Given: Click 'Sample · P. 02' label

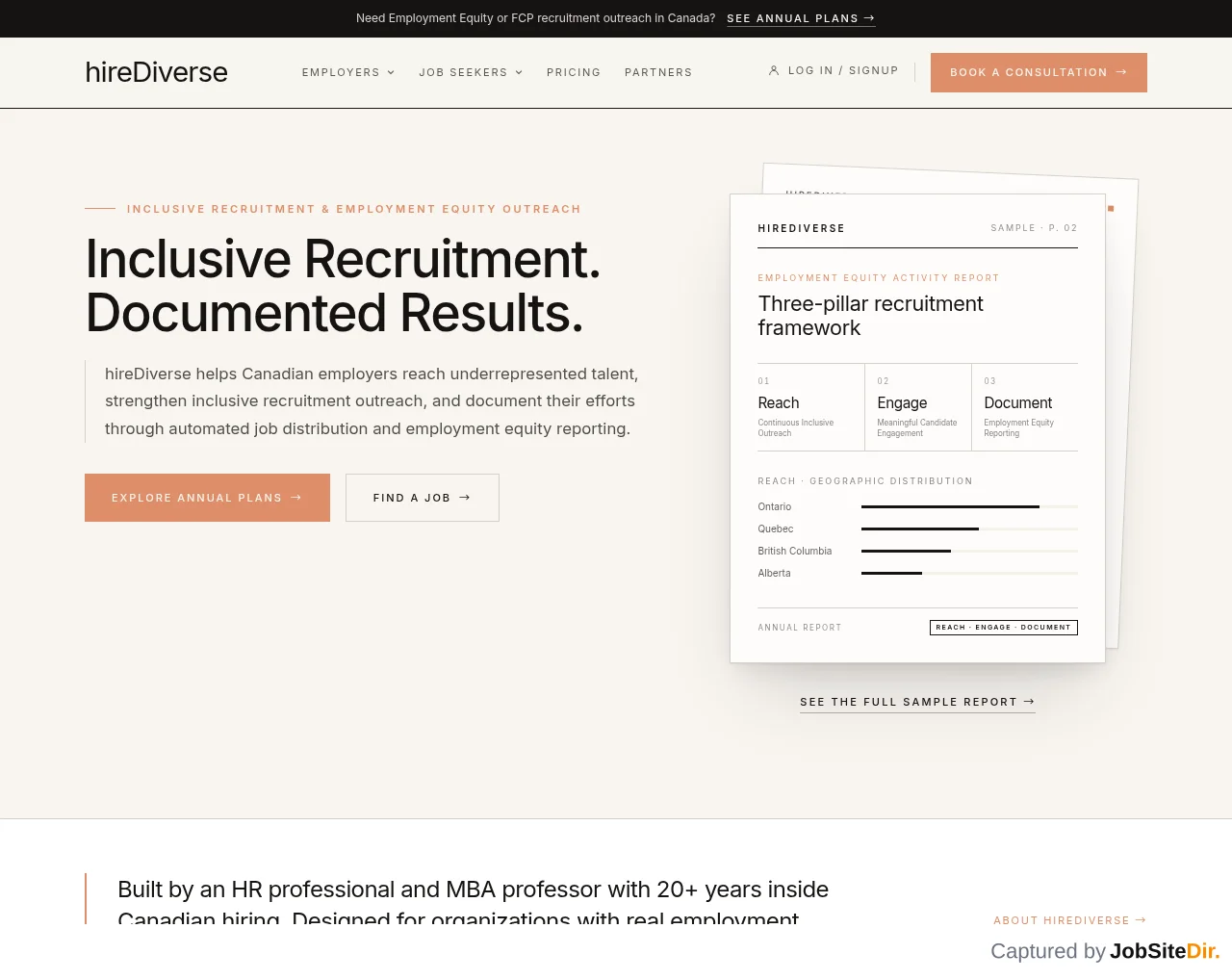Looking at the screenshot, I should coord(1034,228).
